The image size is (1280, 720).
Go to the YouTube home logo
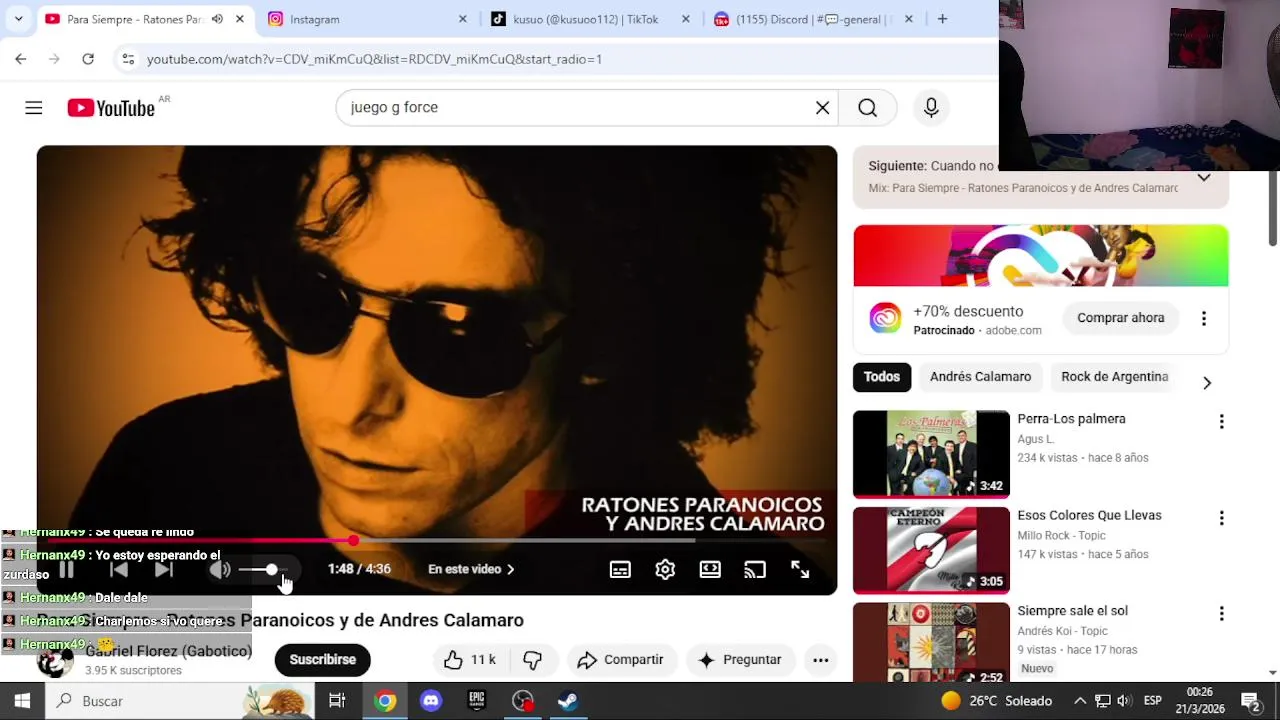point(111,108)
